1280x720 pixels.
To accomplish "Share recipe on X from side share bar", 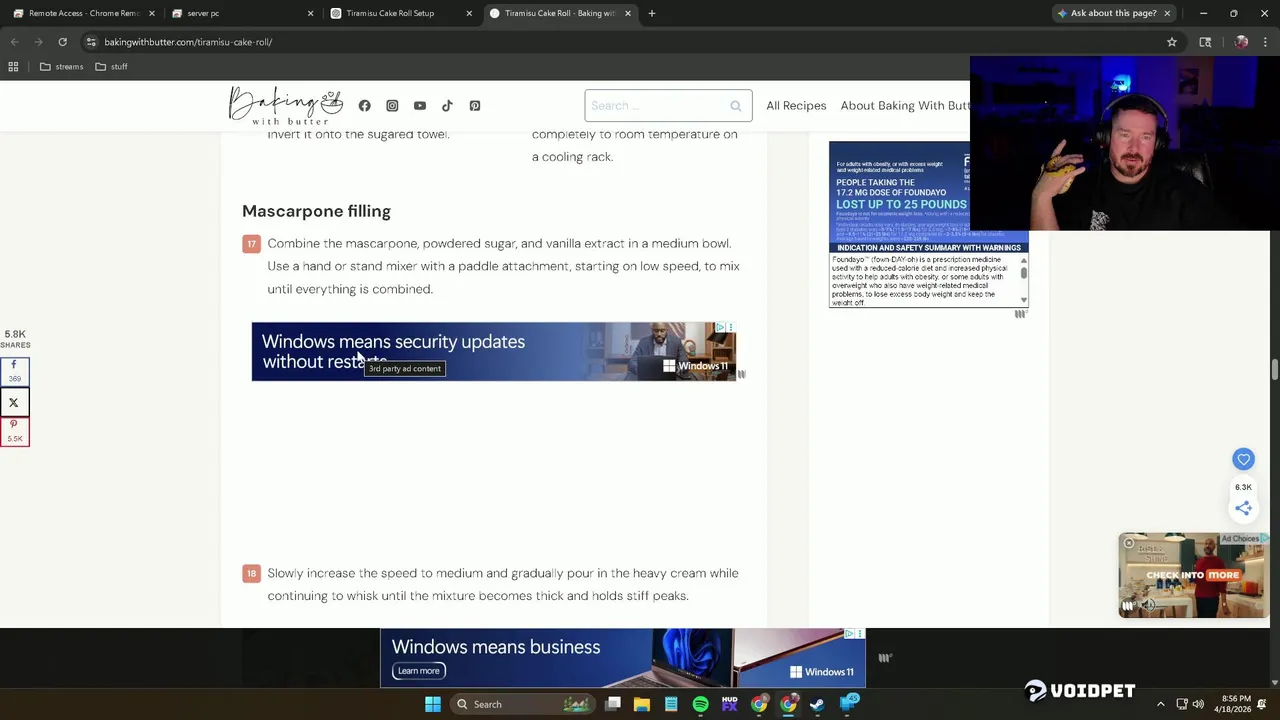I will tap(14, 402).
